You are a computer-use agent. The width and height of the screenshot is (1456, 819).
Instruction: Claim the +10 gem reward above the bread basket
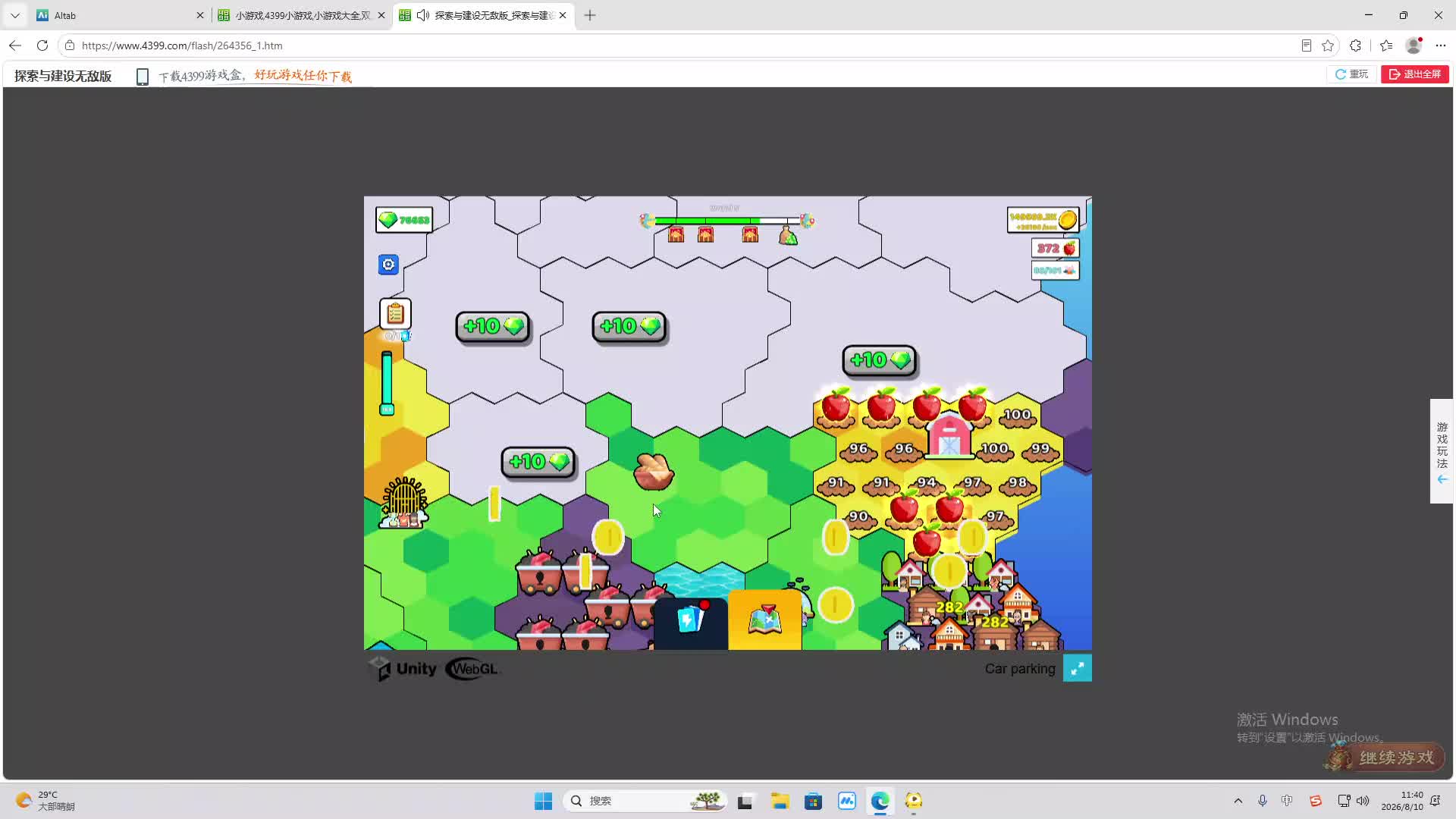[629, 326]
